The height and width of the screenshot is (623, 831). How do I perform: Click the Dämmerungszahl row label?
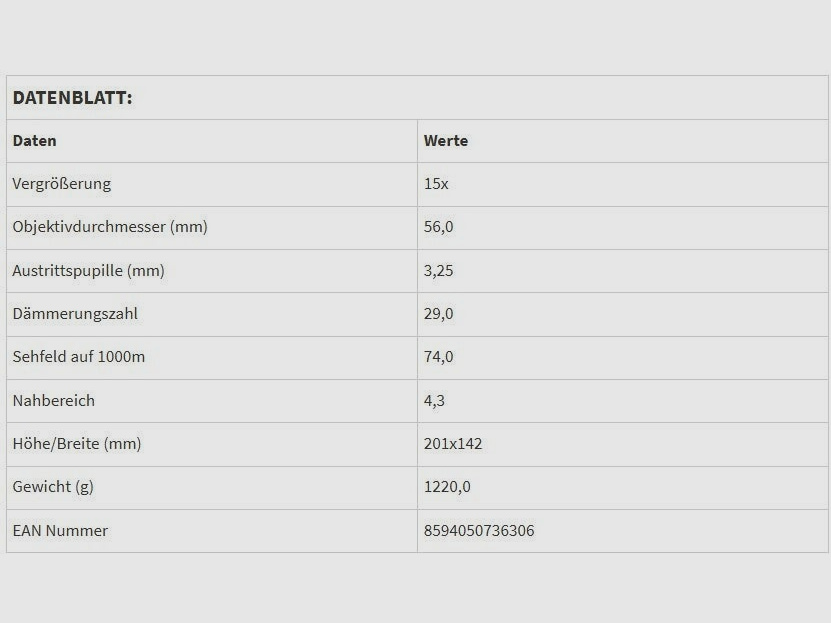click(75, 314)
